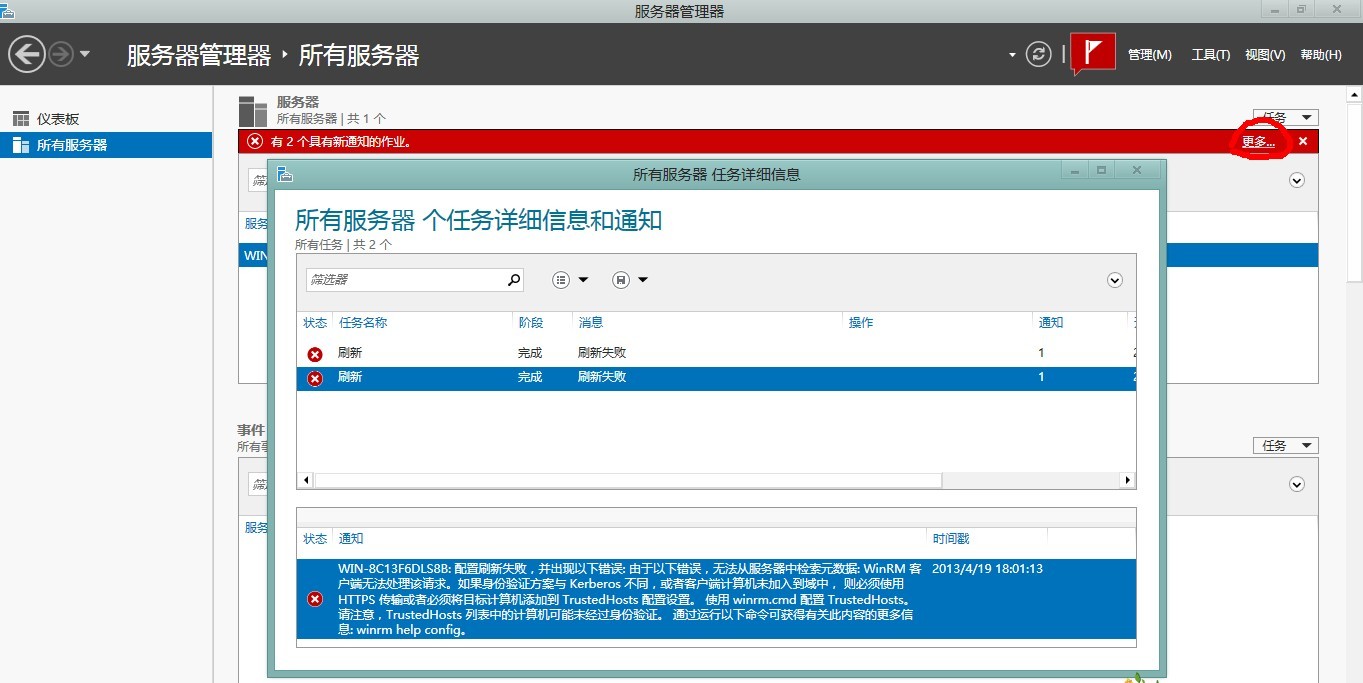1363x683 pixels.
Task: Expand the events section chevron
Action: (1297, 484)
